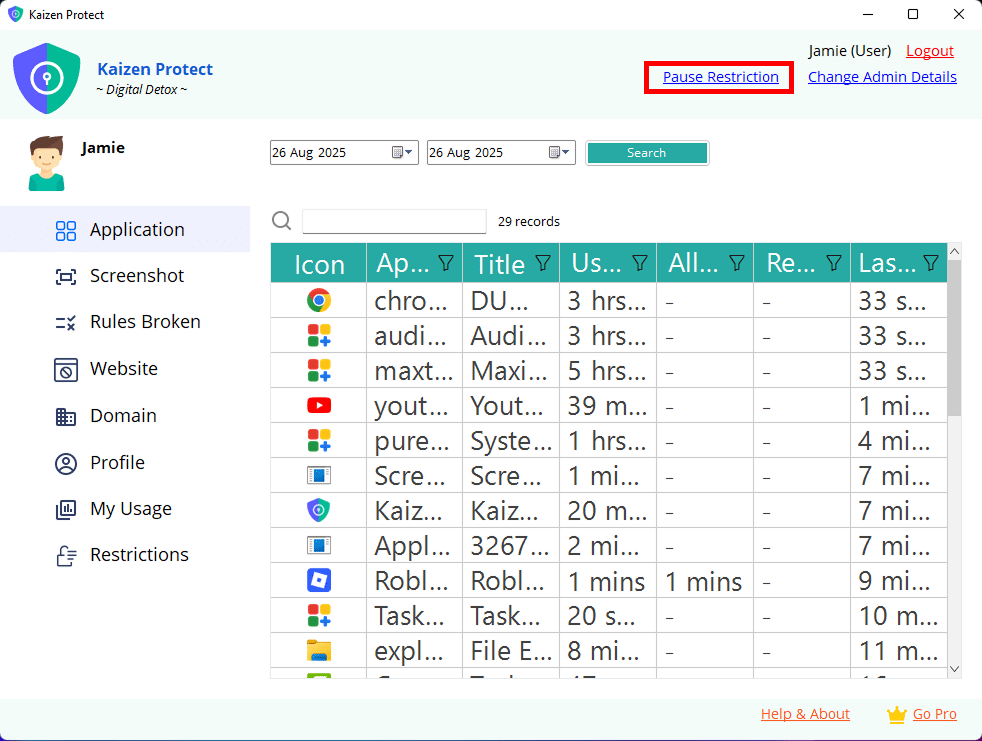Click the Pause Restriction link
The width and height of the screenshot is (982, 741).
coord(720,77)
